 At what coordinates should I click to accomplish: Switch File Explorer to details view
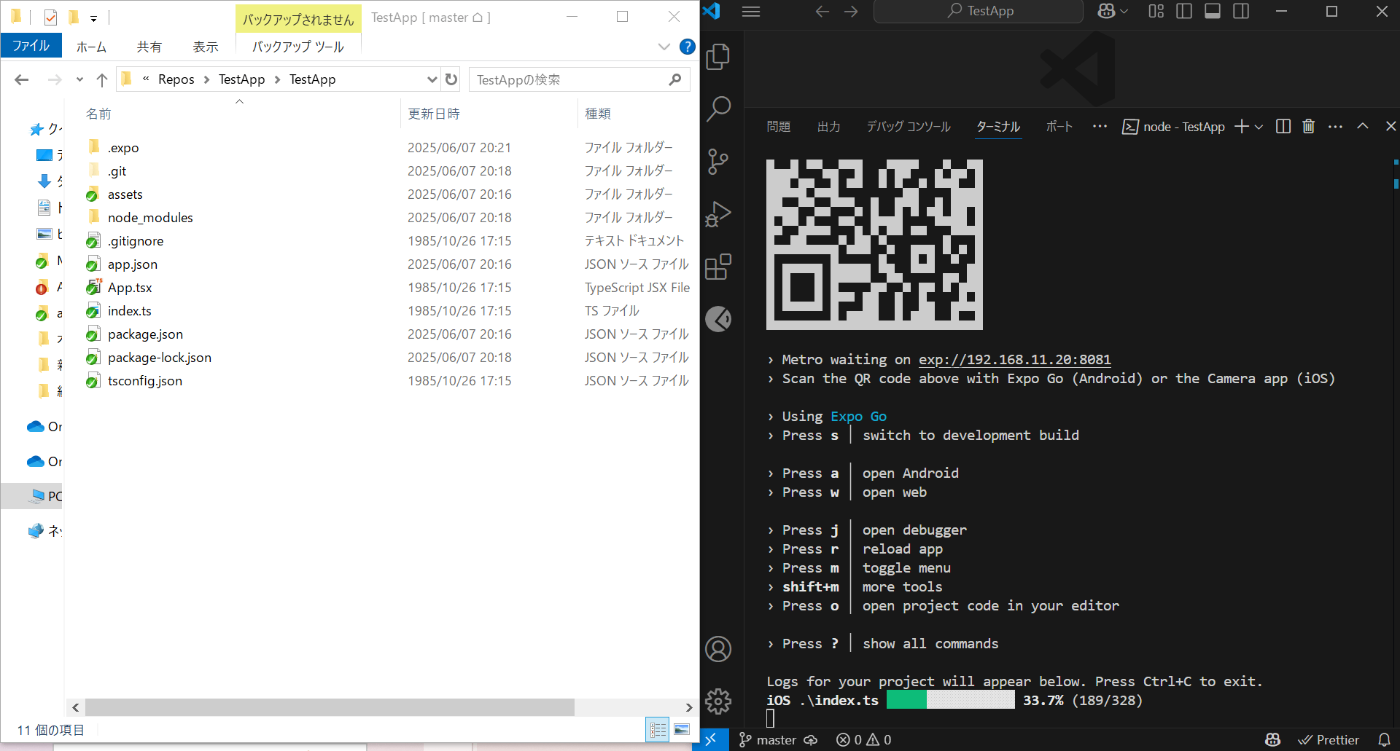point(657,729)
